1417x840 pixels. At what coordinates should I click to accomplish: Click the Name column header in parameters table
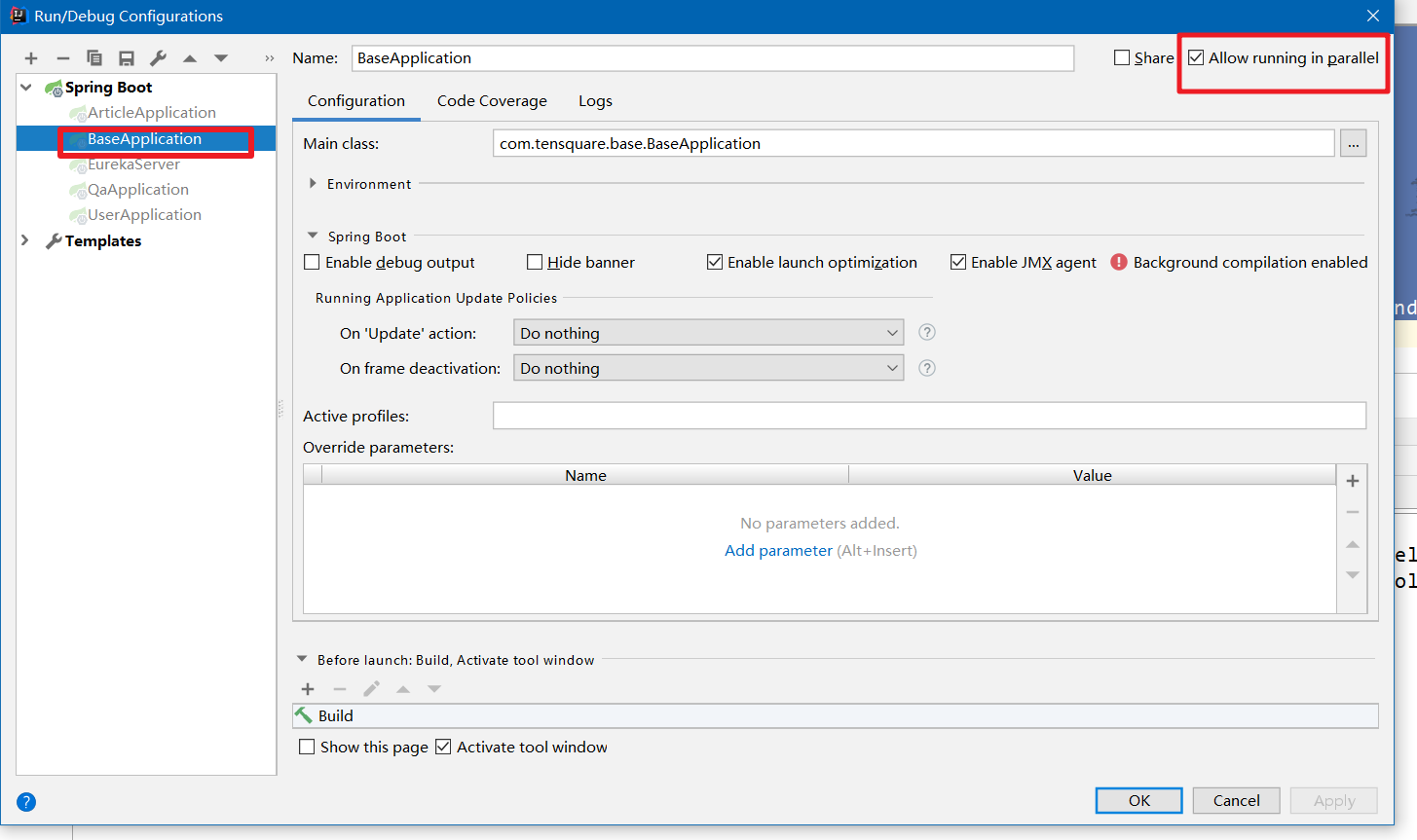click(585, 475)
